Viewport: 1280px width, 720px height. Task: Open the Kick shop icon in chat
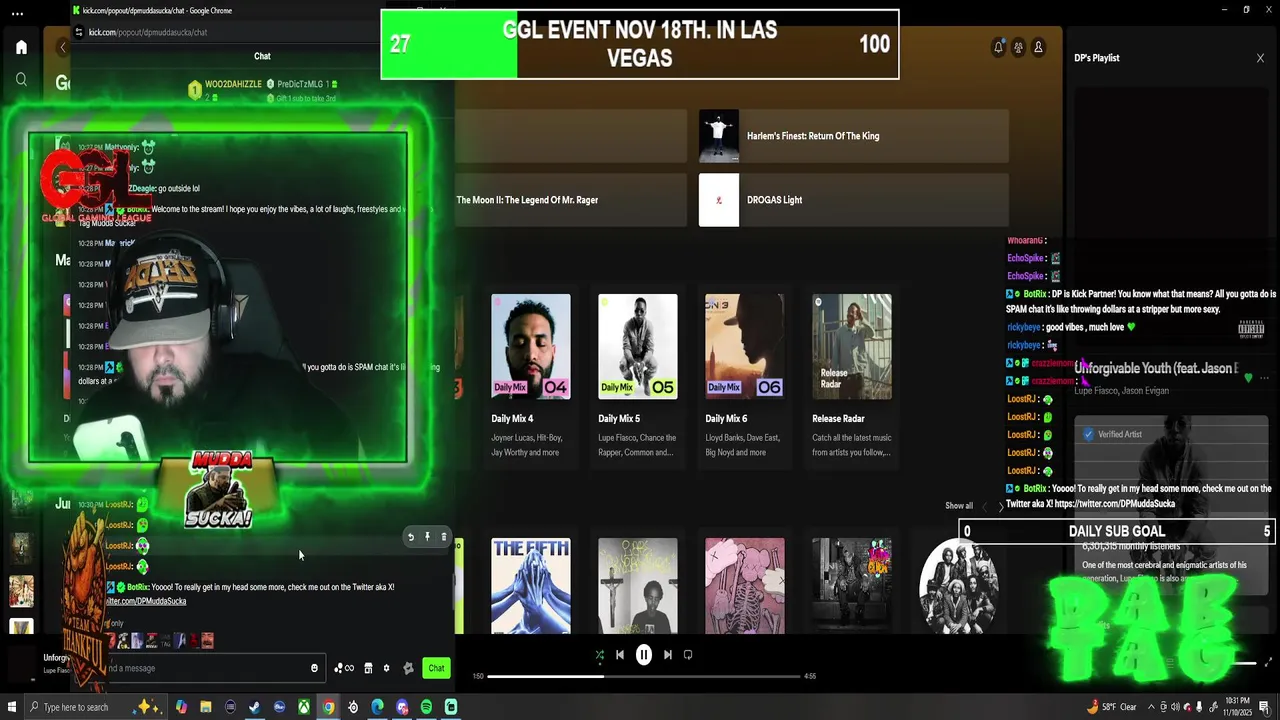(x=368, y=668)
